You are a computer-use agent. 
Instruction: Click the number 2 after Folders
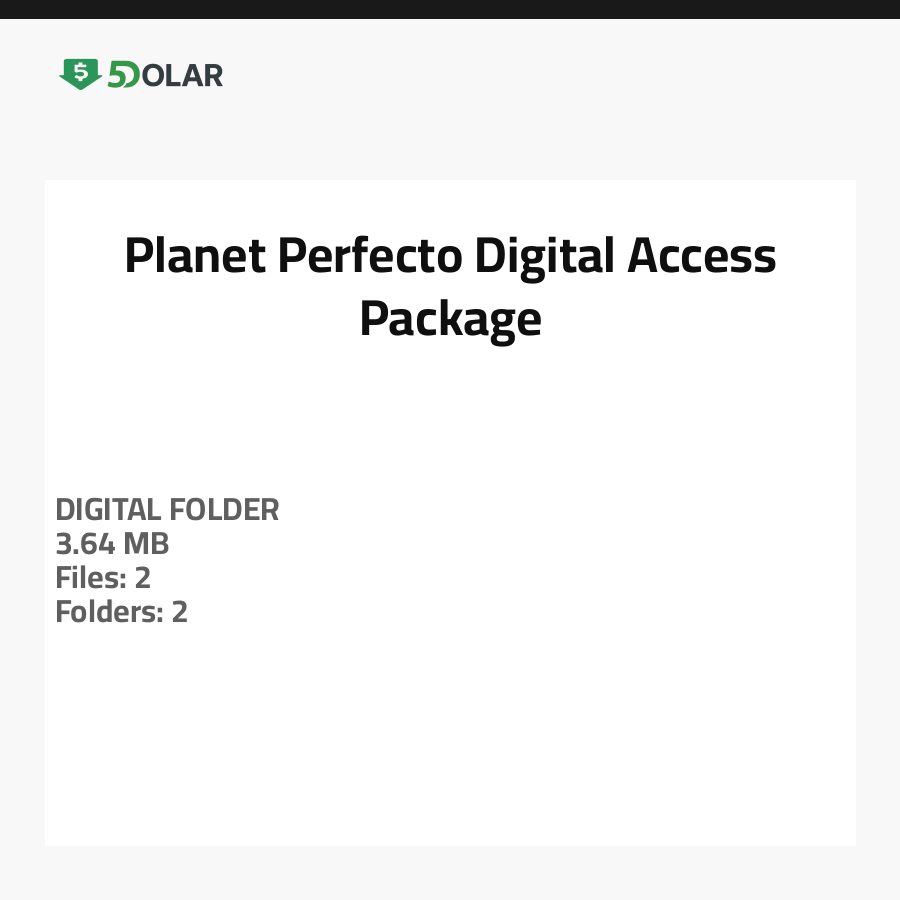click(x=180, y=612)
